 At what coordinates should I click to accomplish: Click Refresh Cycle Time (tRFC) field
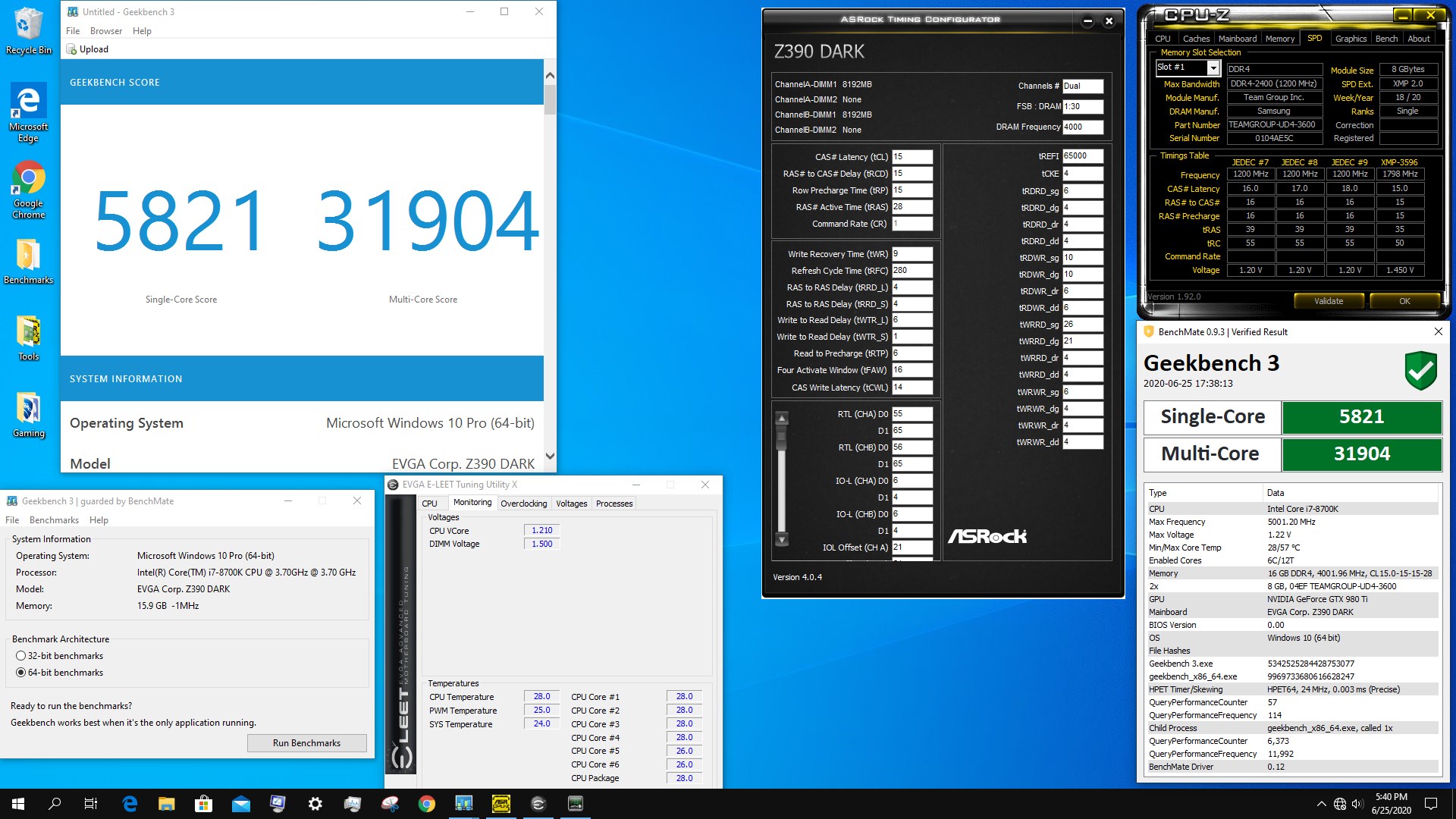tap(912, 271)
